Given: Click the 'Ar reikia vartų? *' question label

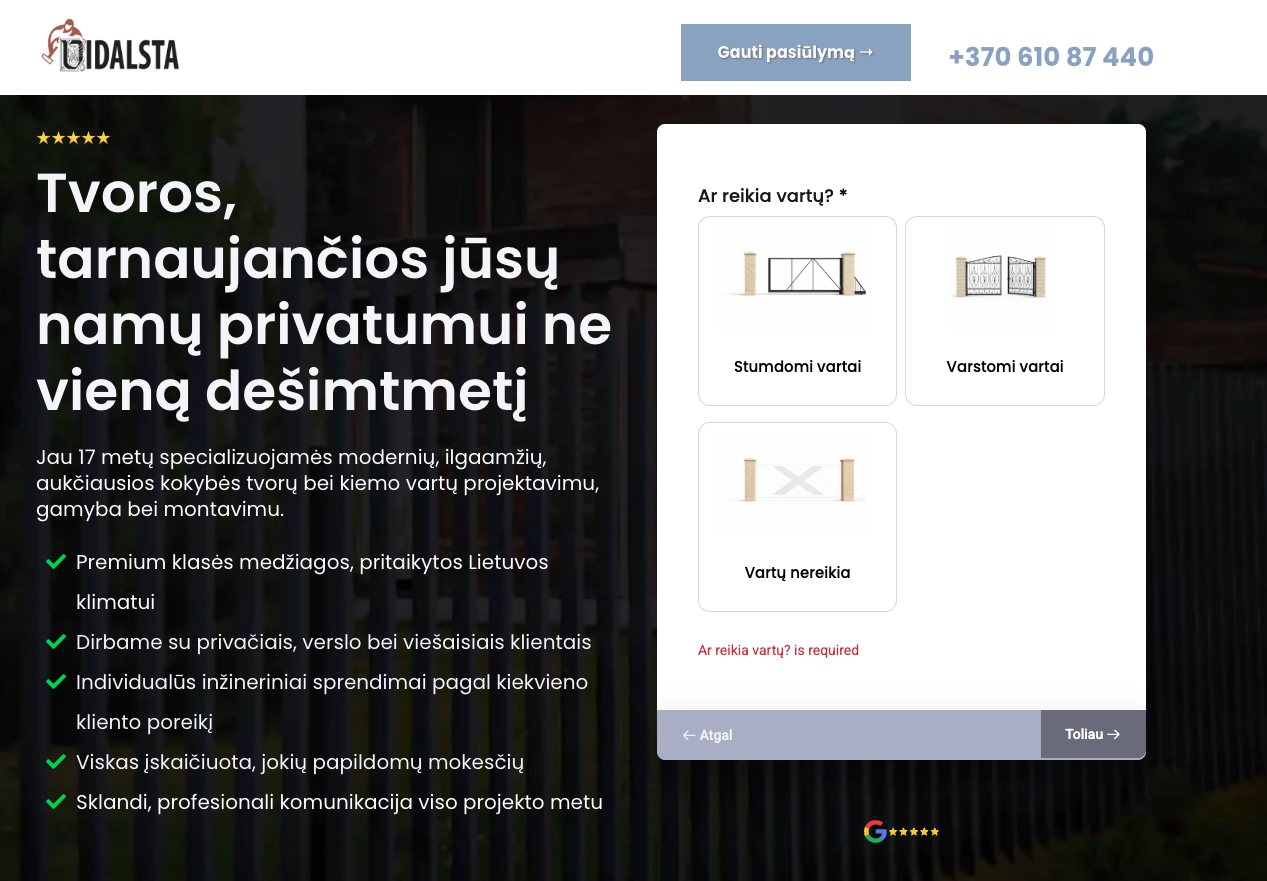Looking at the screenshot, I should (x=772, y=196).
